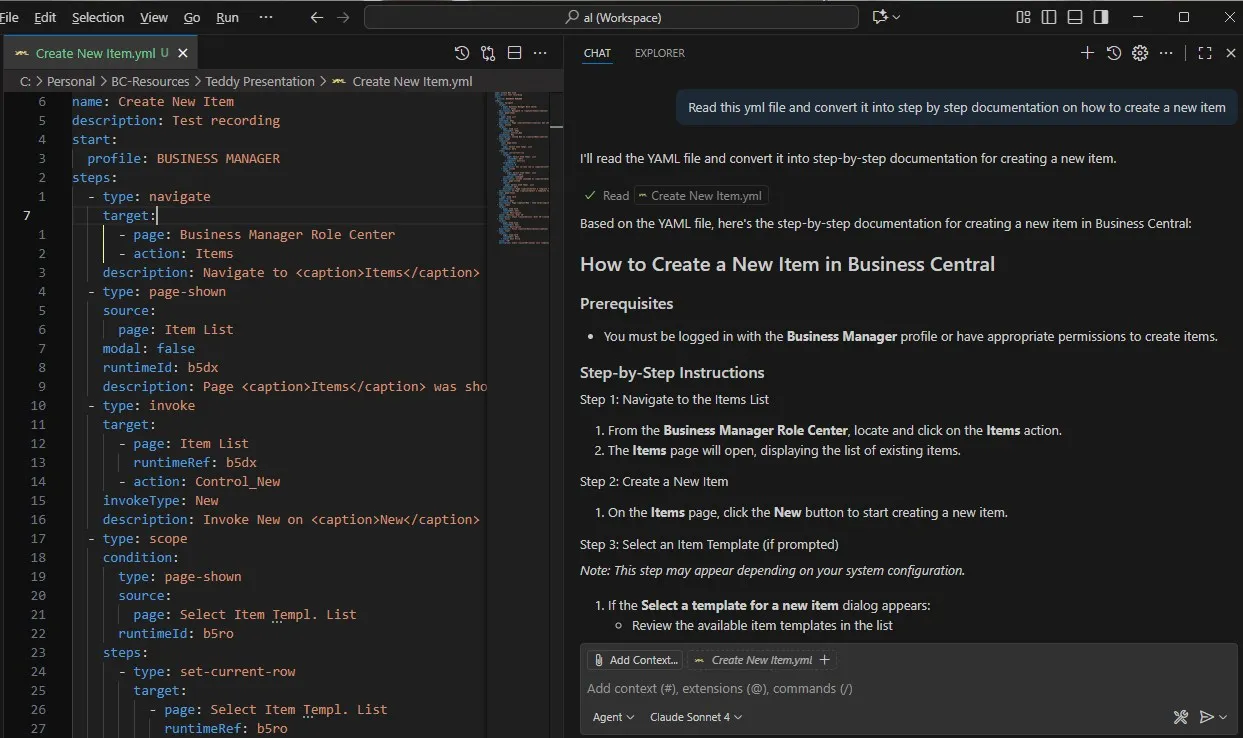
Task: Close the Create New Item.yml editor tab
Action: pyautogui.click(x=183, y=53)
